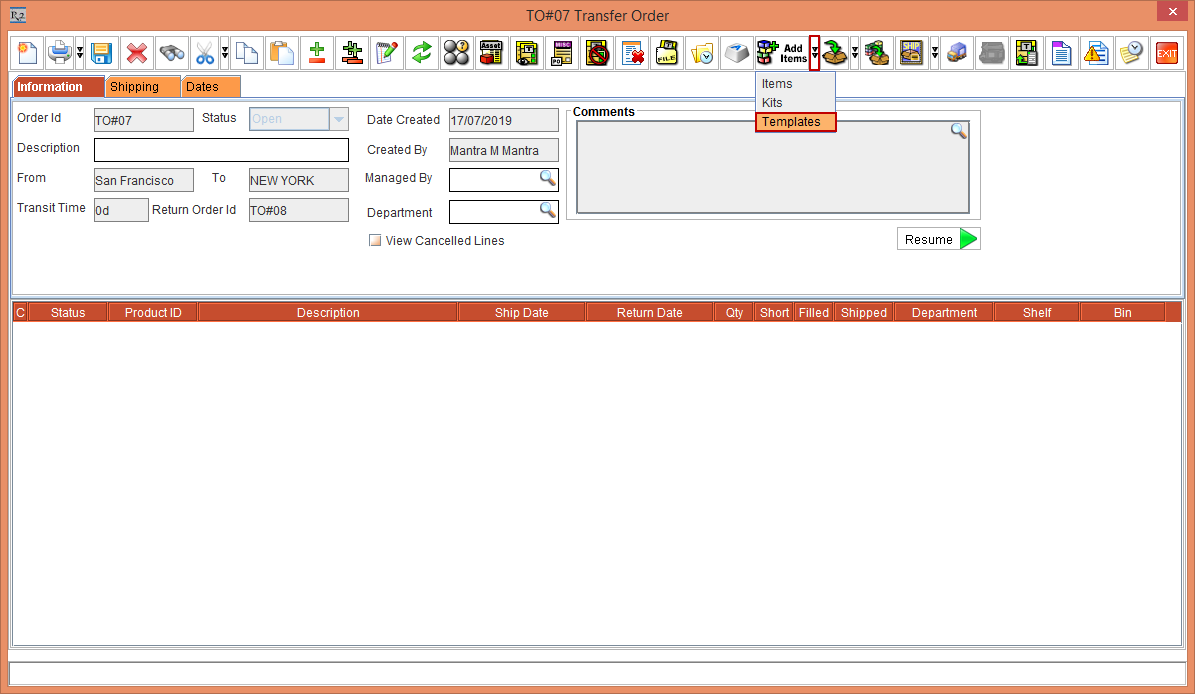The width and height of the screenshot is (1195, 694).
Task: Save the transfer order
Action: (102, 53)
